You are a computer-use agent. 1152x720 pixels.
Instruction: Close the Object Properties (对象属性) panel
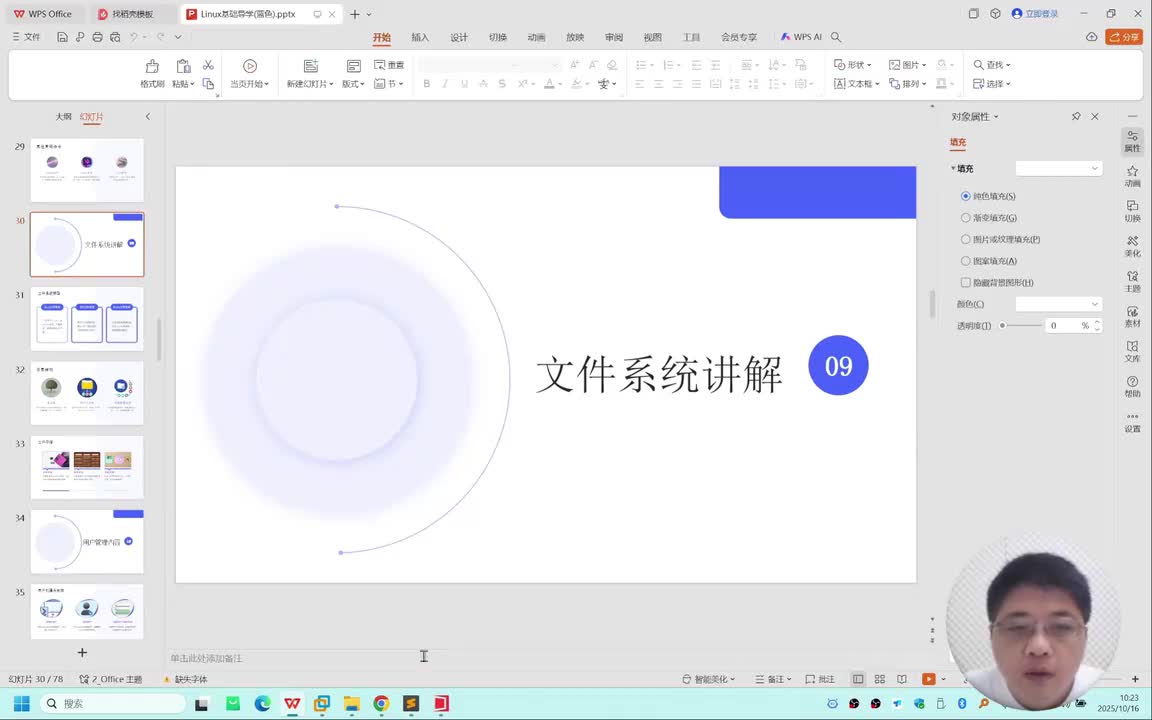pos(1095,116)
